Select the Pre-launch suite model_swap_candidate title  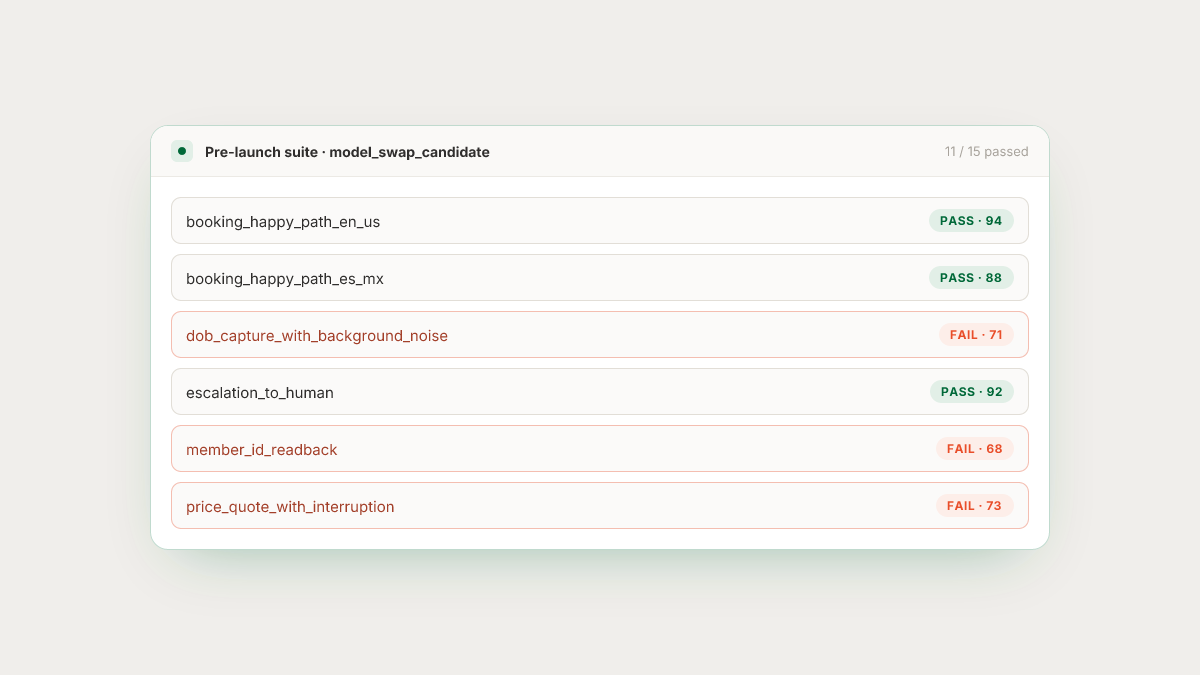(347, 152)
